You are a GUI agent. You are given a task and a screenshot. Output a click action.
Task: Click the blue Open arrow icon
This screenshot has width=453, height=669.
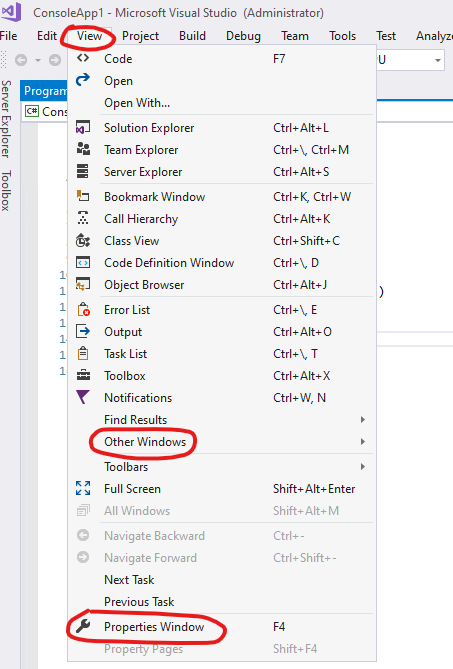pos(83,80)
